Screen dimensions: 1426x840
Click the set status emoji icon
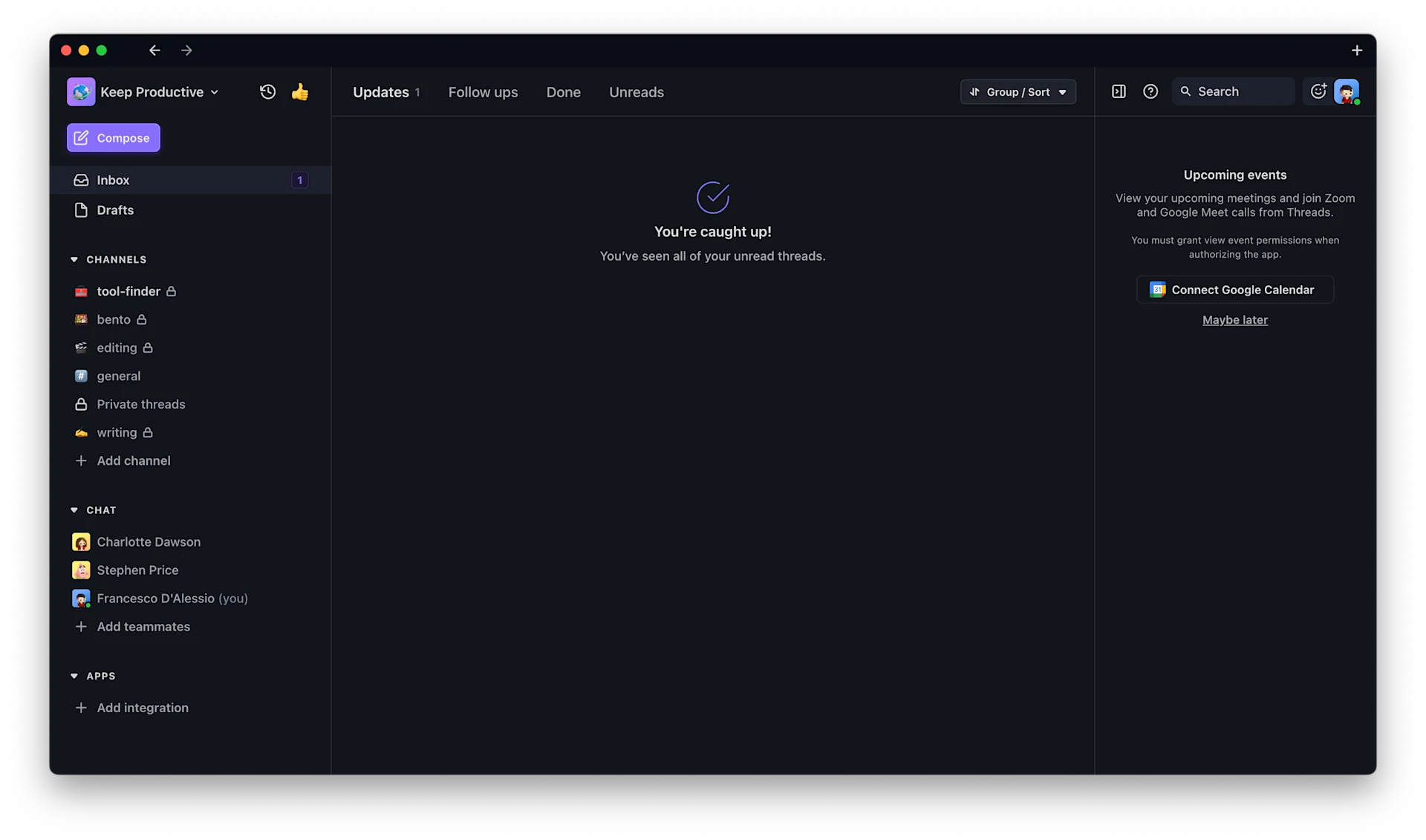[1318, 91]
